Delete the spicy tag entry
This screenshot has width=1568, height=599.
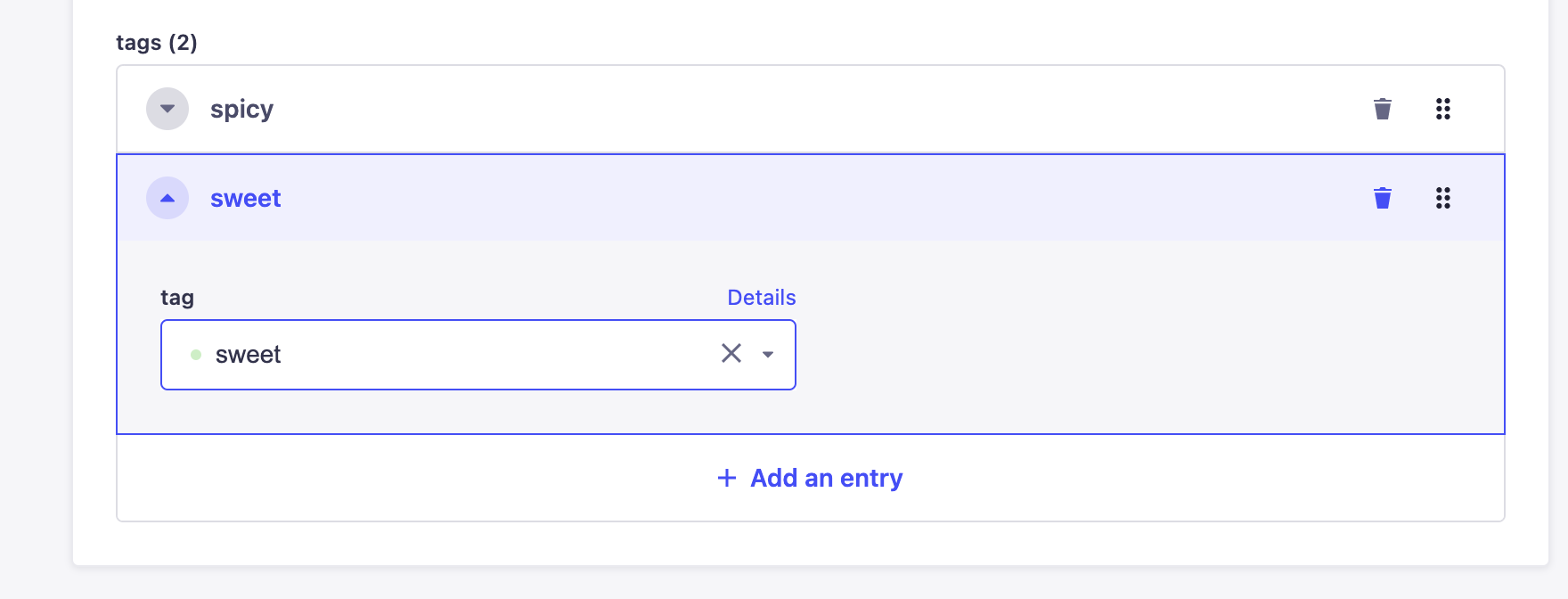pyautogui.click(x=1382, y=109)
